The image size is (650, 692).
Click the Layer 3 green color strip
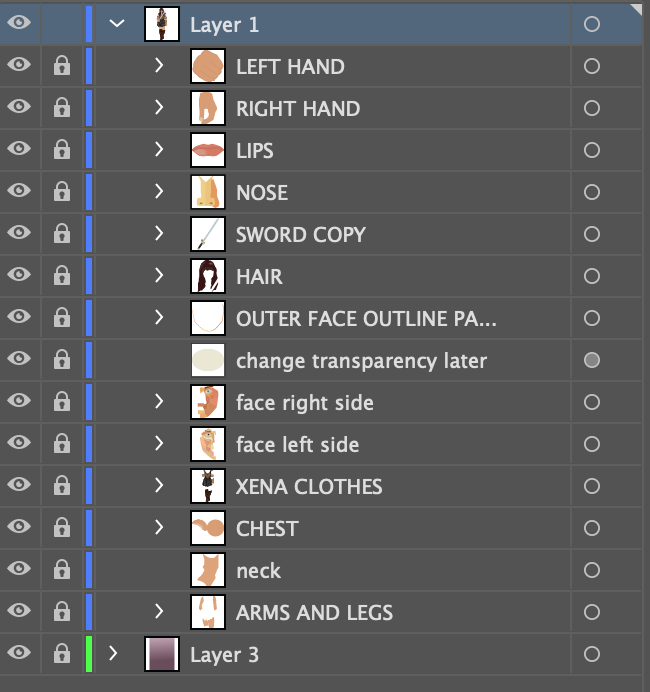click(x=89, y=654)
